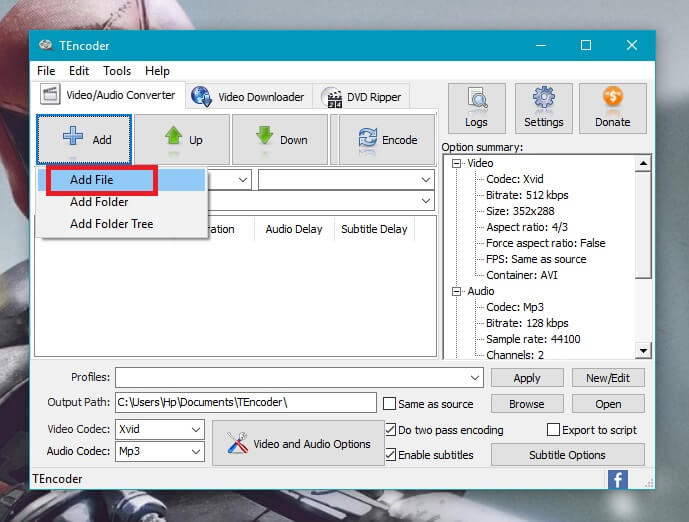Select 'Bitrate: 512 kbps' tree row
The image size is (689, 522).
(527, 195)
